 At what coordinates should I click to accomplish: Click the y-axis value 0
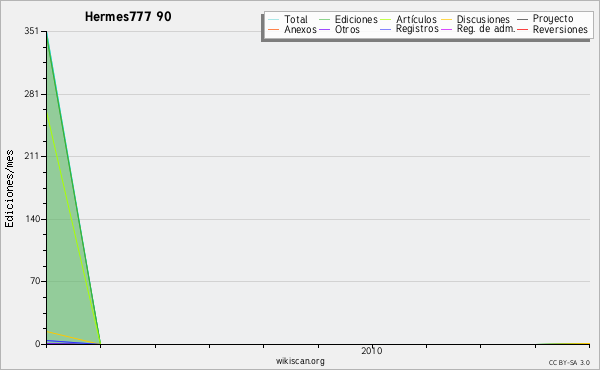(x=38, y=344)
